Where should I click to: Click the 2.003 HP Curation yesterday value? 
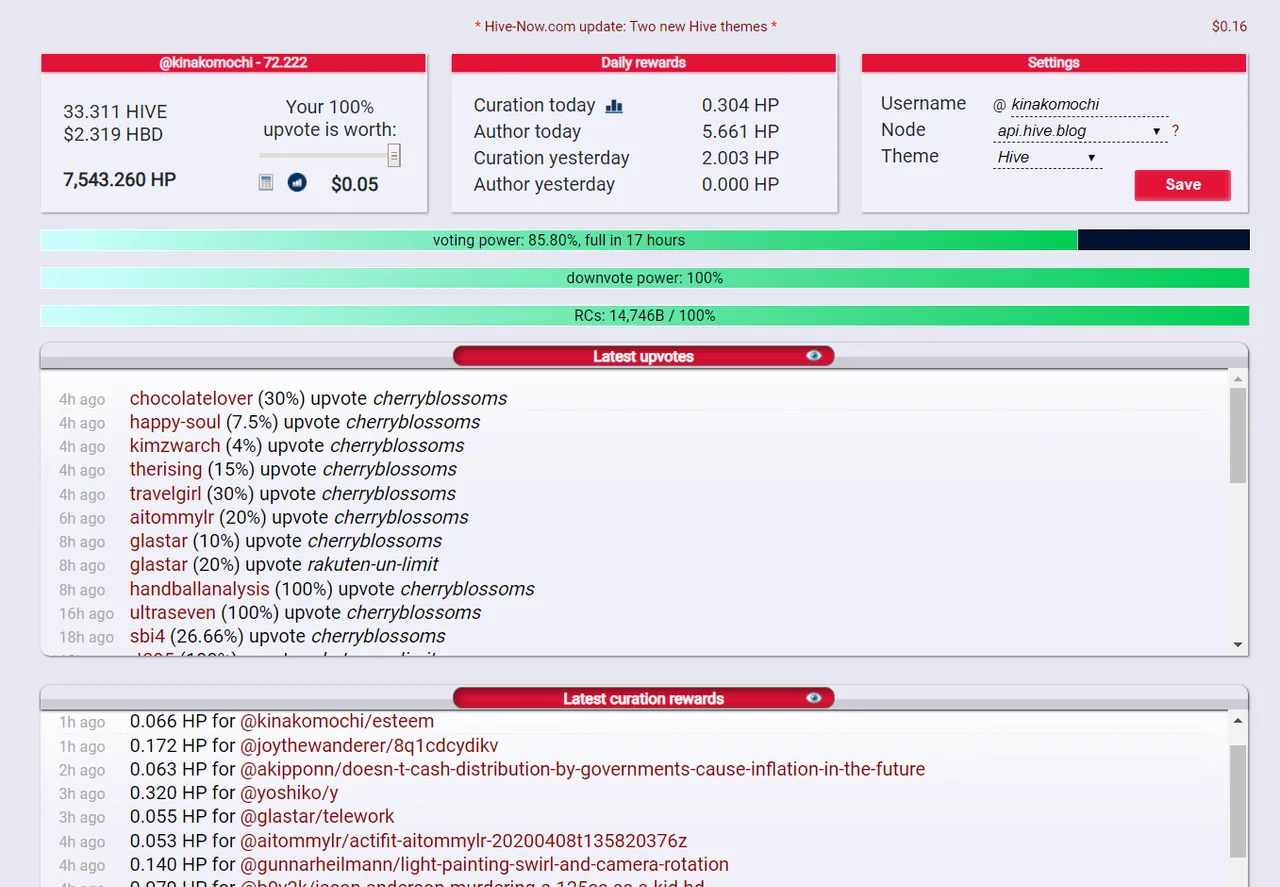click(740, 158)
